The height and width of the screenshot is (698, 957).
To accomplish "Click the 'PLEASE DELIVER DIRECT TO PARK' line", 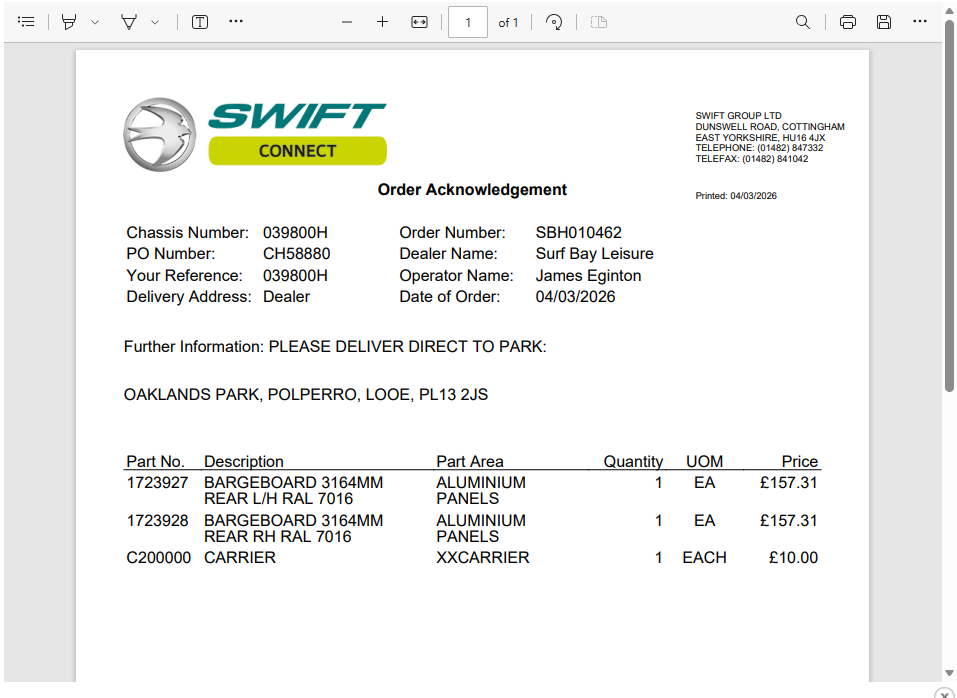I will pyautogui.click(x=408, y=347).
